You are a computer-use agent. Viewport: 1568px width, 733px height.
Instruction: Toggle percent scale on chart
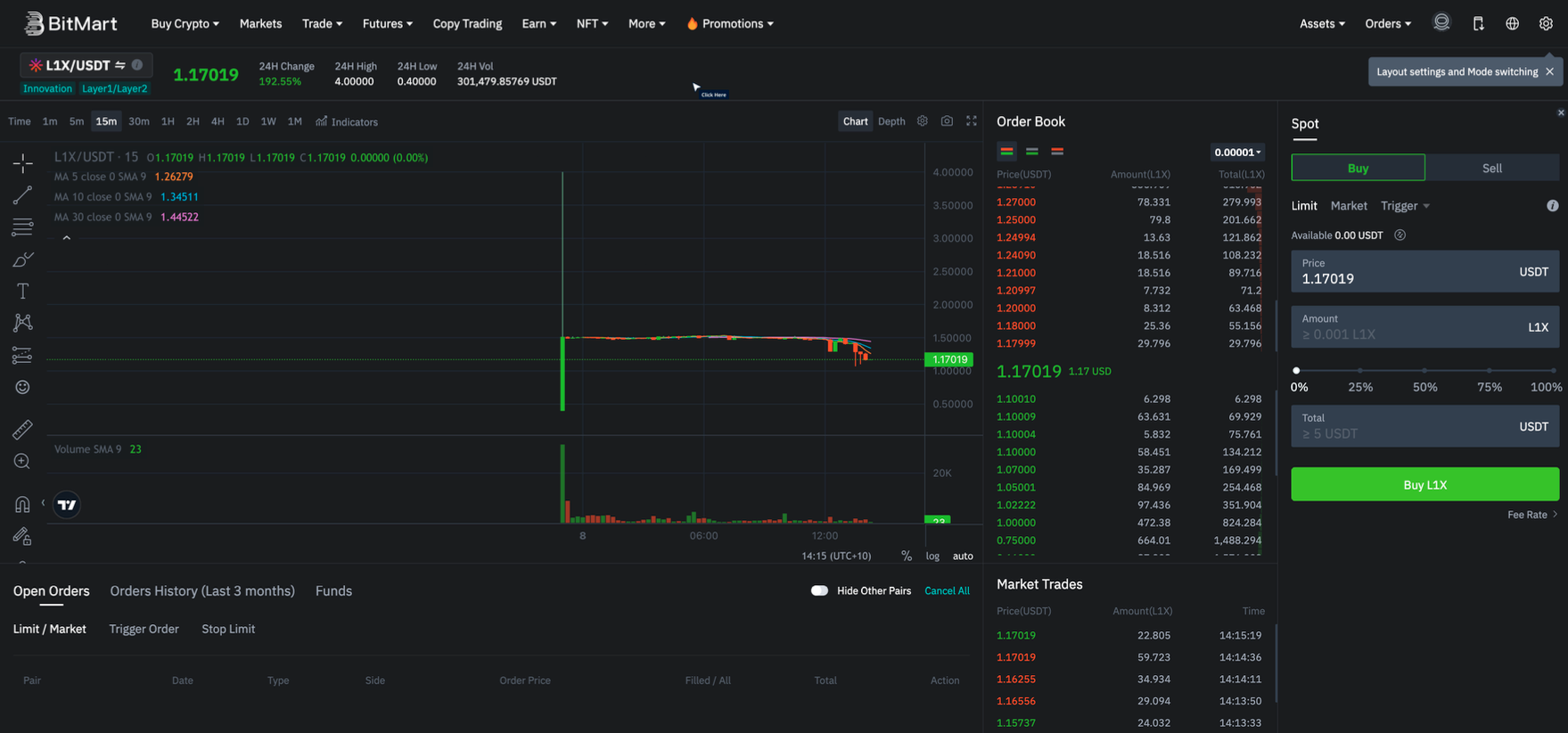[x=907, y=556]
